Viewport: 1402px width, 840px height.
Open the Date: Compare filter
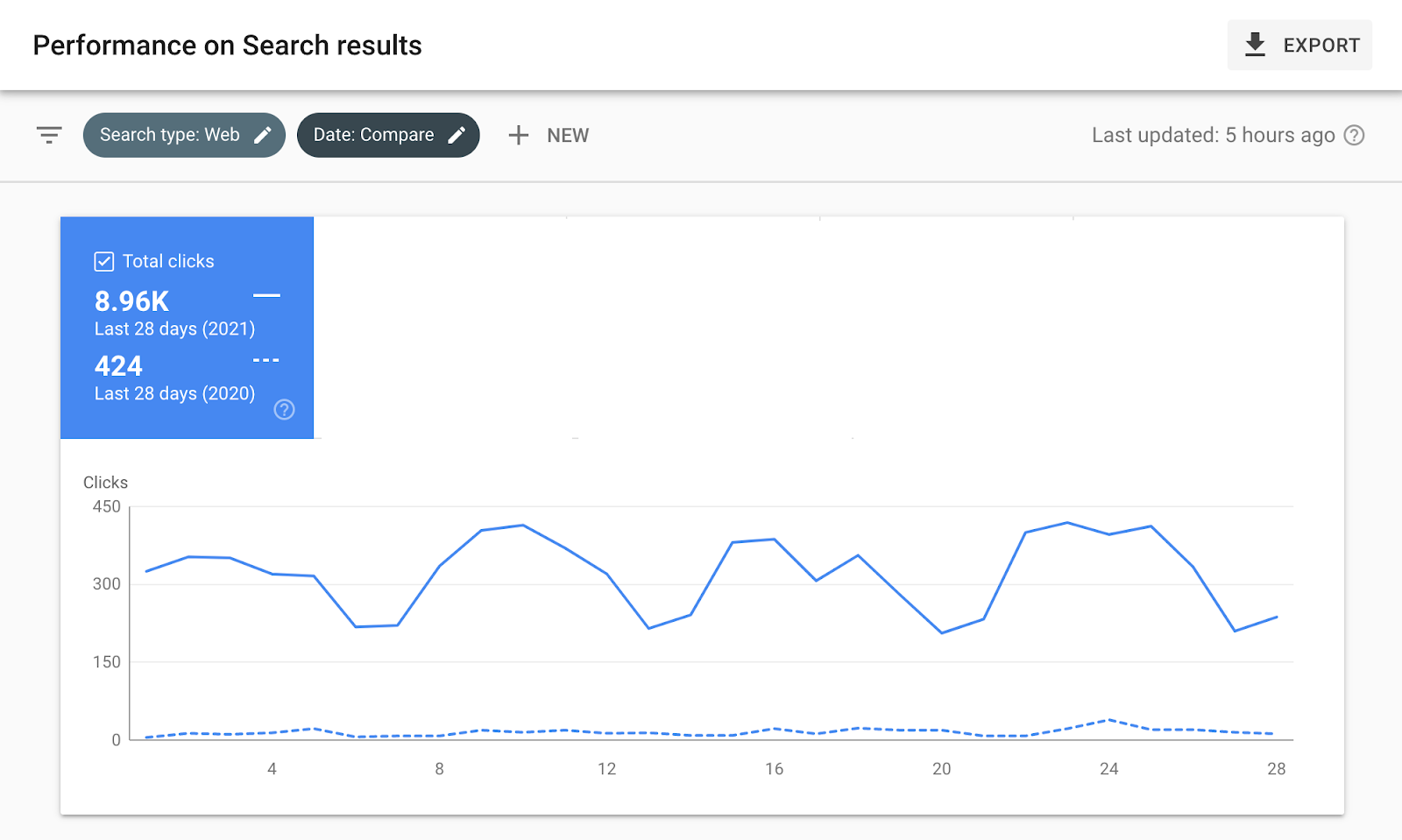[x=388, y=135]
